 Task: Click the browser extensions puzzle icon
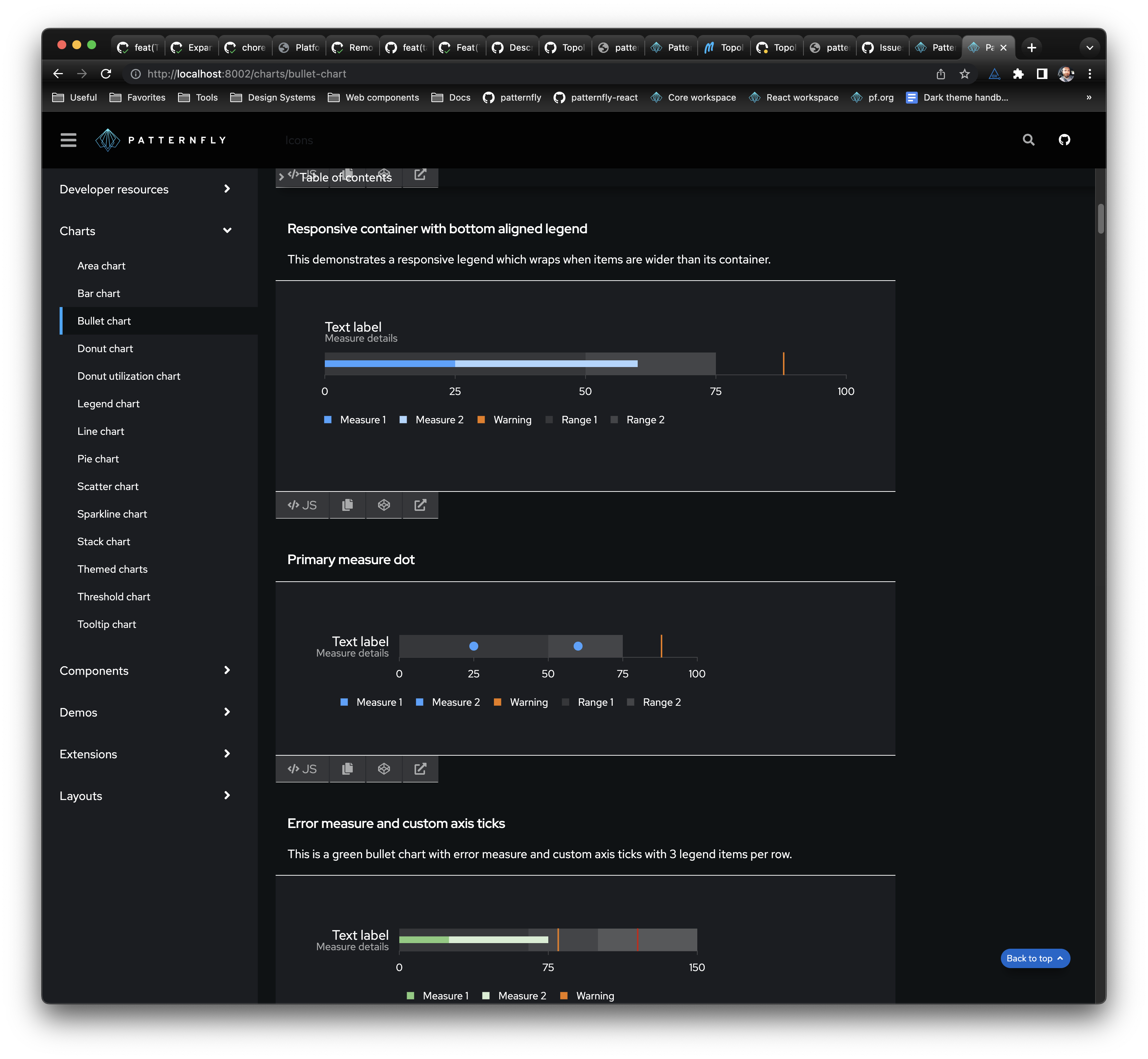pos(1018,74)
